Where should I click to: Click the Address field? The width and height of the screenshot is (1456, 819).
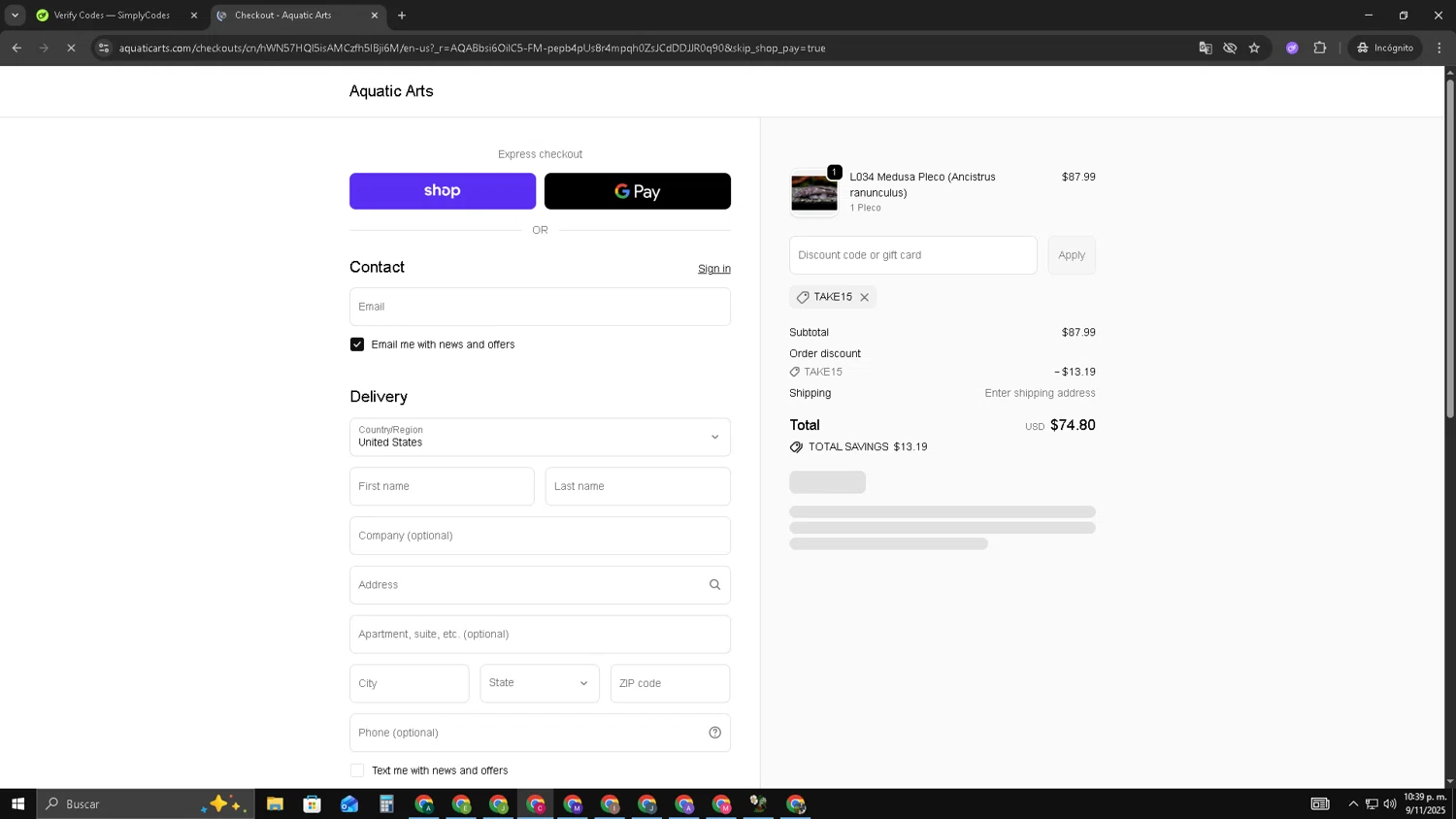(540, 585)
